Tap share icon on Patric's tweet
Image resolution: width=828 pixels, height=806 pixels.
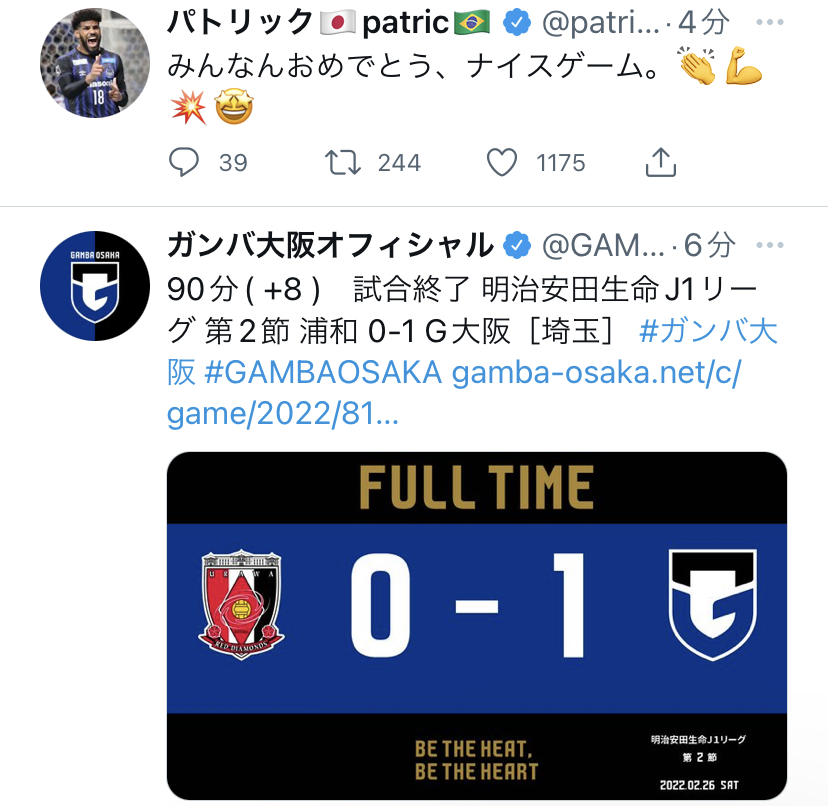[662, 163]
